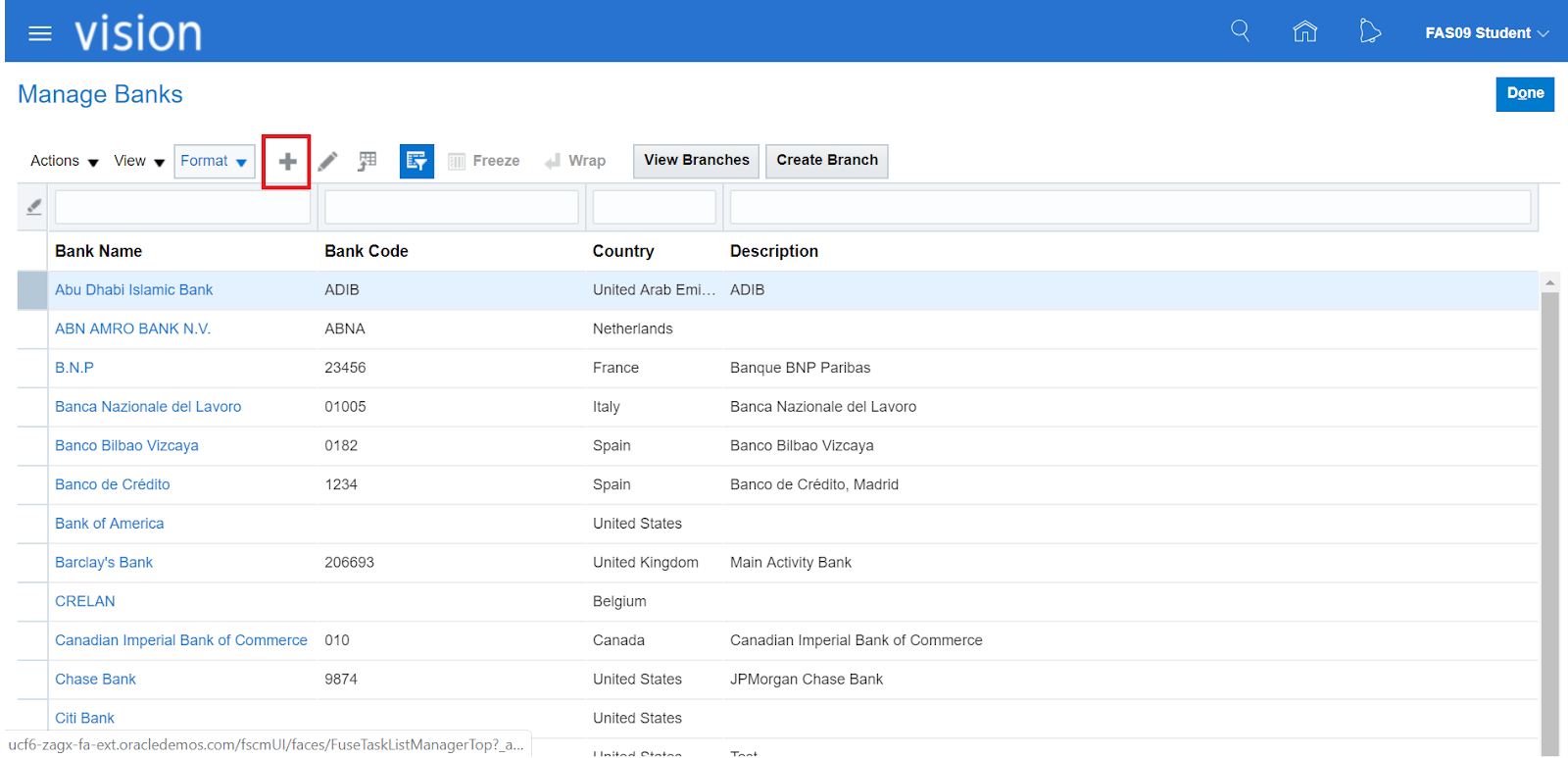The width and height of the screenshot is (1568, 758).
Task: Open Canadian Imperial Bank of Commerce link
Action: (x=181, y=640)
